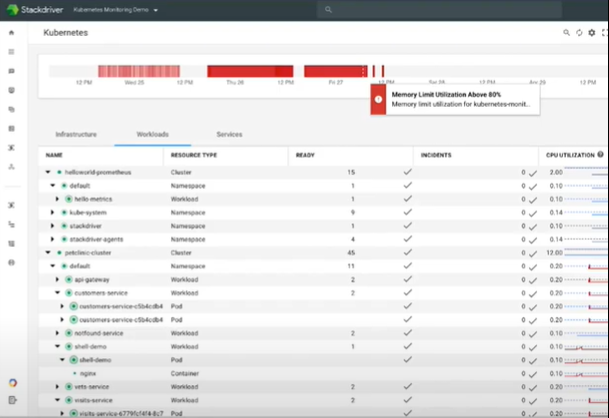The width and height of the screenshot is (609, 418).
Task: Collapse the customers-service workload
Action: pyautogui.click(x=57, y=293)
